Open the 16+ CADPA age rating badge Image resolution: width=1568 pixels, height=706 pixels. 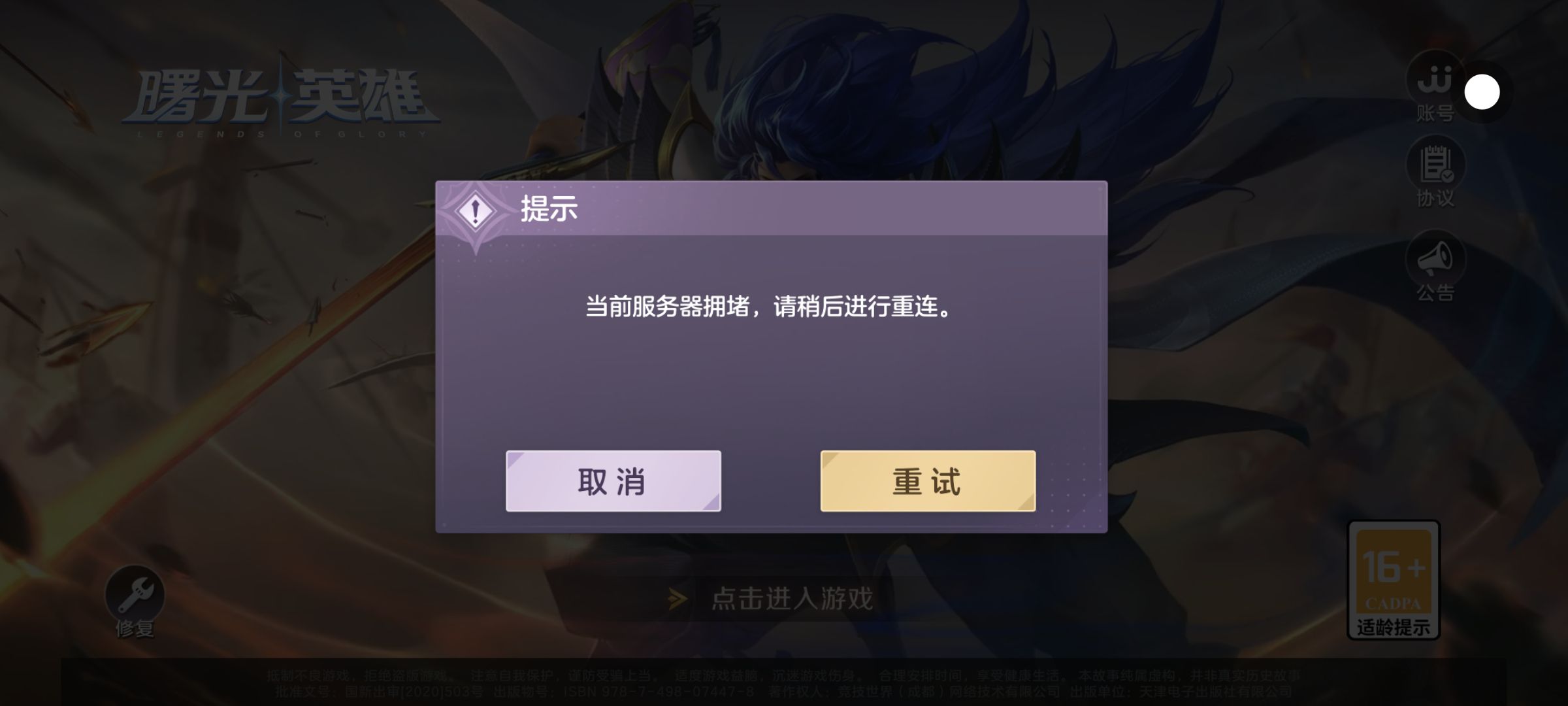coord(1394,579)
